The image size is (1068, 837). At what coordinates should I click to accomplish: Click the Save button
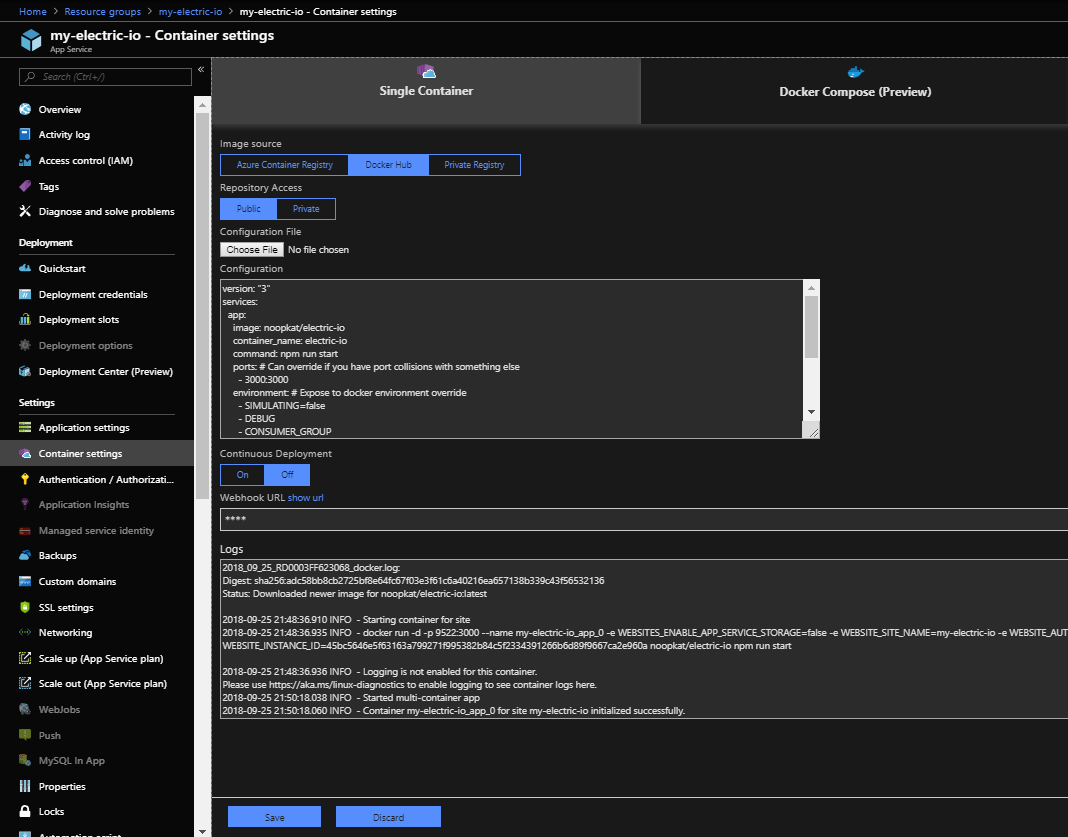(274, 817)
